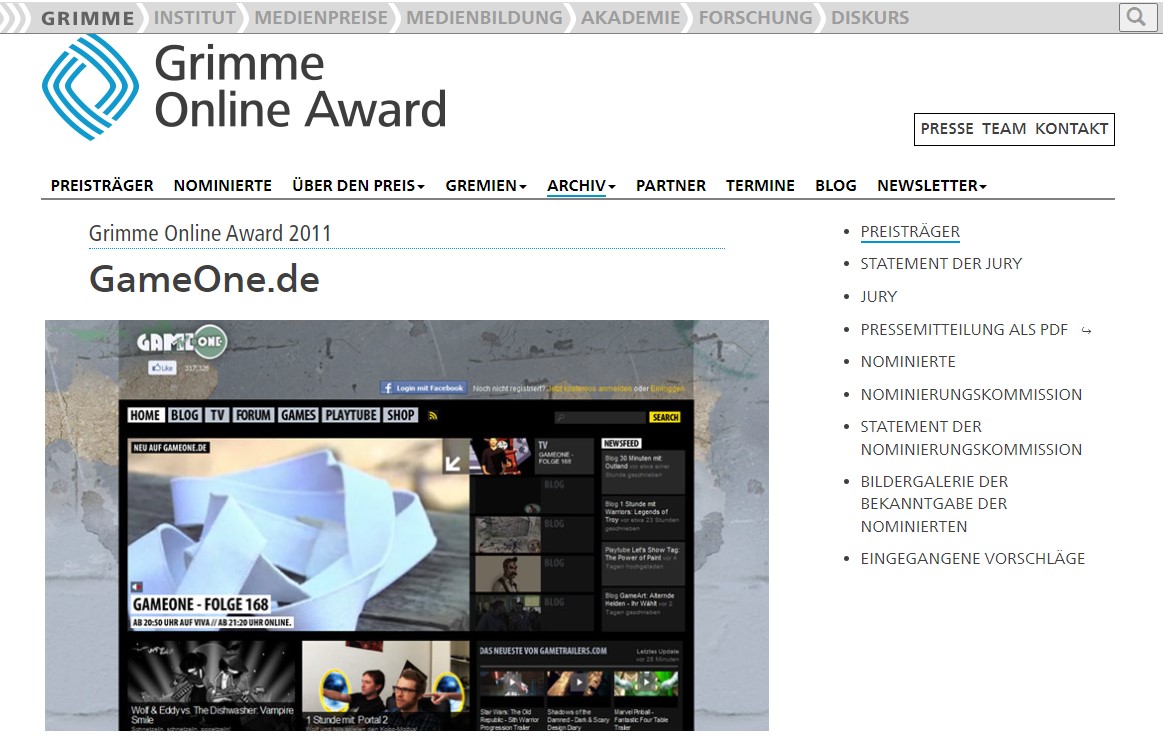Open STATEMENT DER NOMINIERUNGSKOMMISSION sidebar link
Screen dimensions: 1163x743
pos(971,437)
